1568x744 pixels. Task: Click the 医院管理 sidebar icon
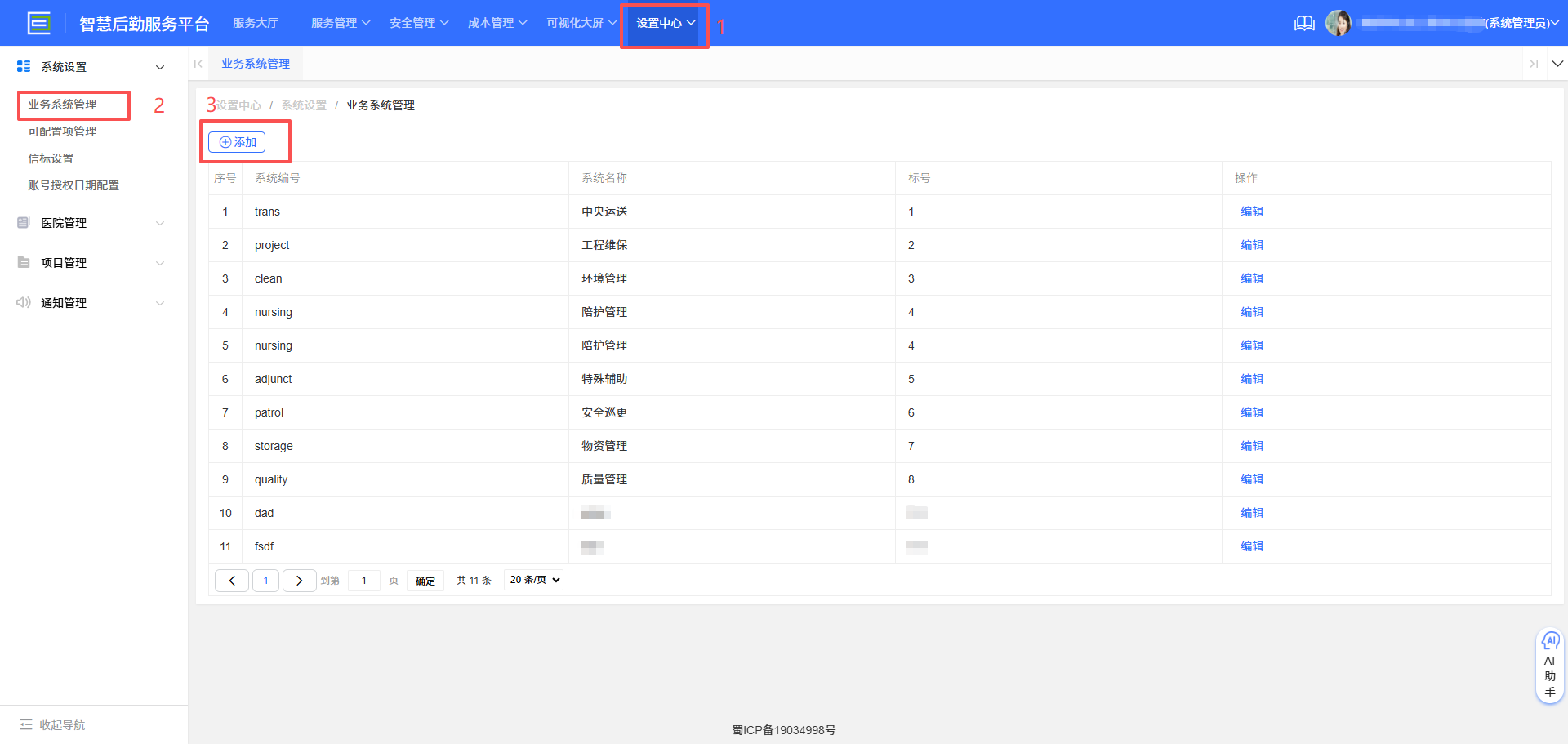tap(21, 222)
